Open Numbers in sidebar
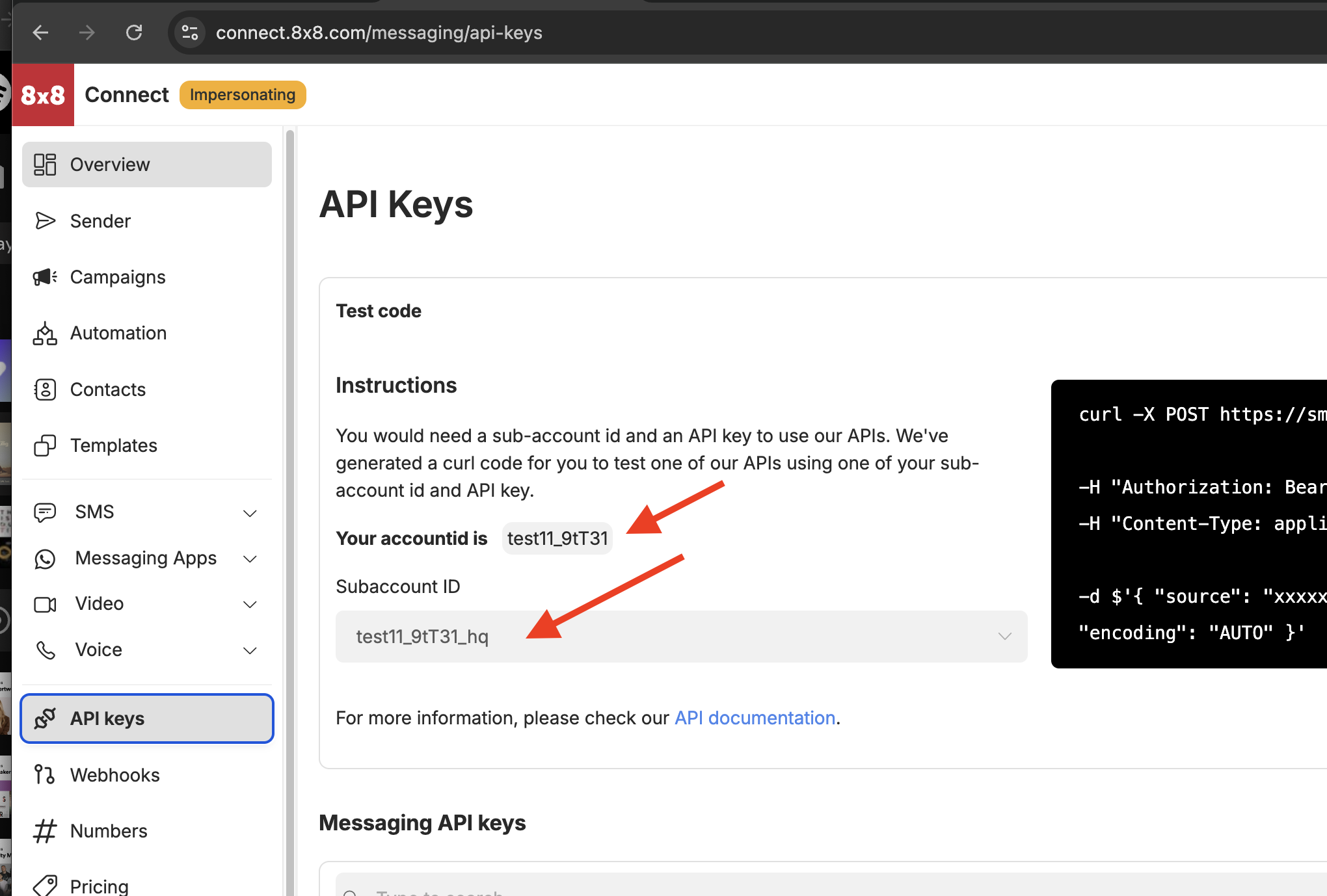This screenshot has height=896, width=1327. (x=147, y=831)
